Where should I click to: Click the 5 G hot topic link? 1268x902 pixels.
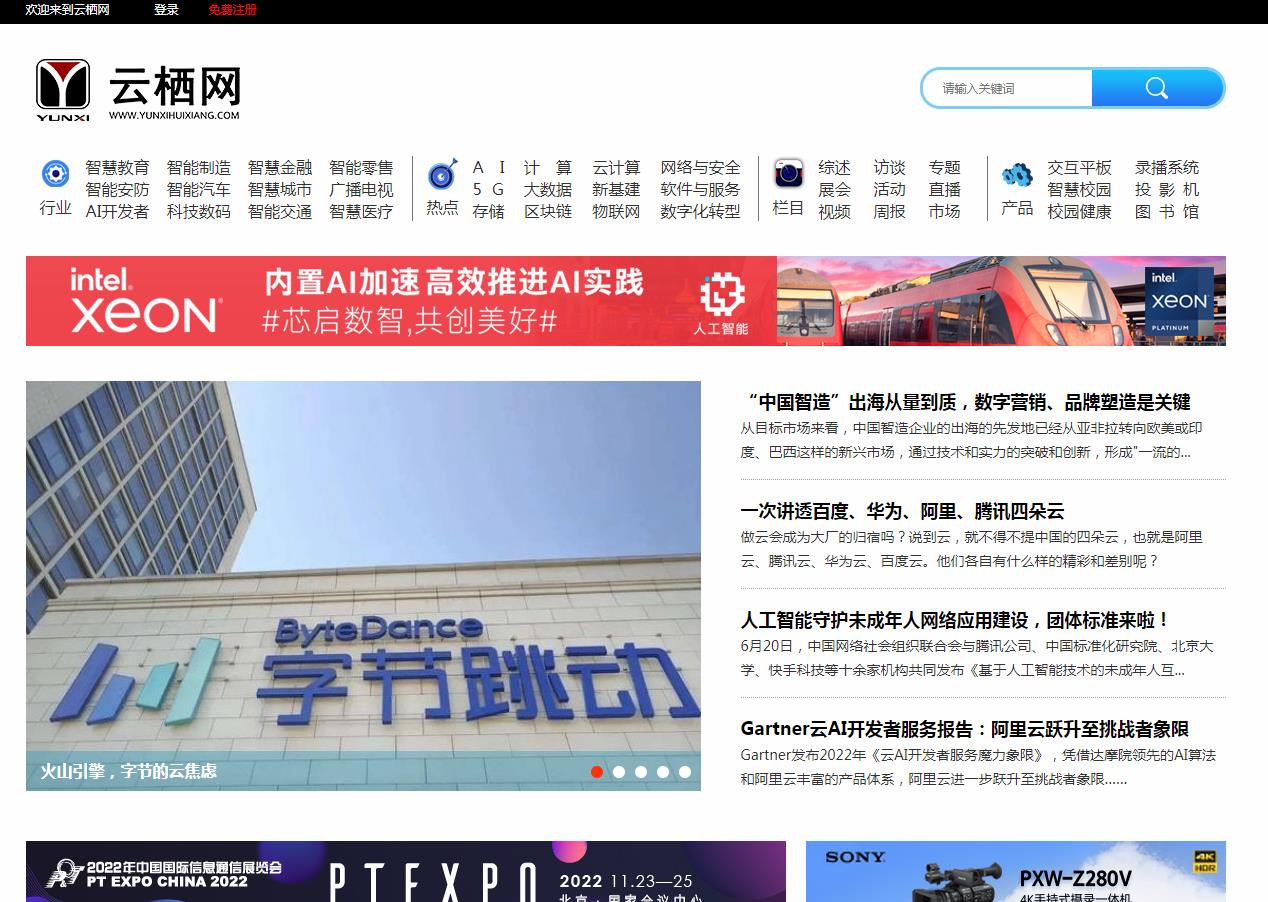[489, 190]
